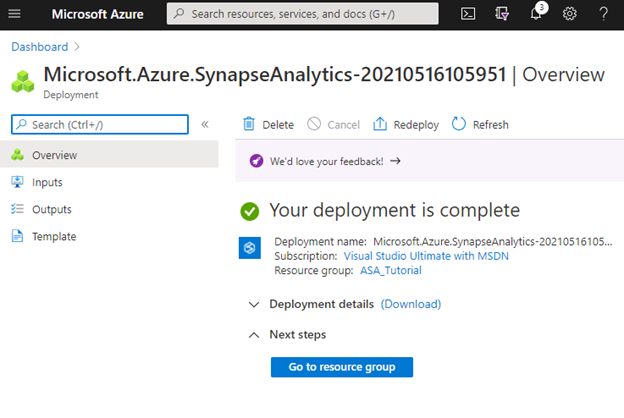This screenshot has height=418, width=624.
Task: Click the Microsoft Azure home title
Action: click(98, 14)
